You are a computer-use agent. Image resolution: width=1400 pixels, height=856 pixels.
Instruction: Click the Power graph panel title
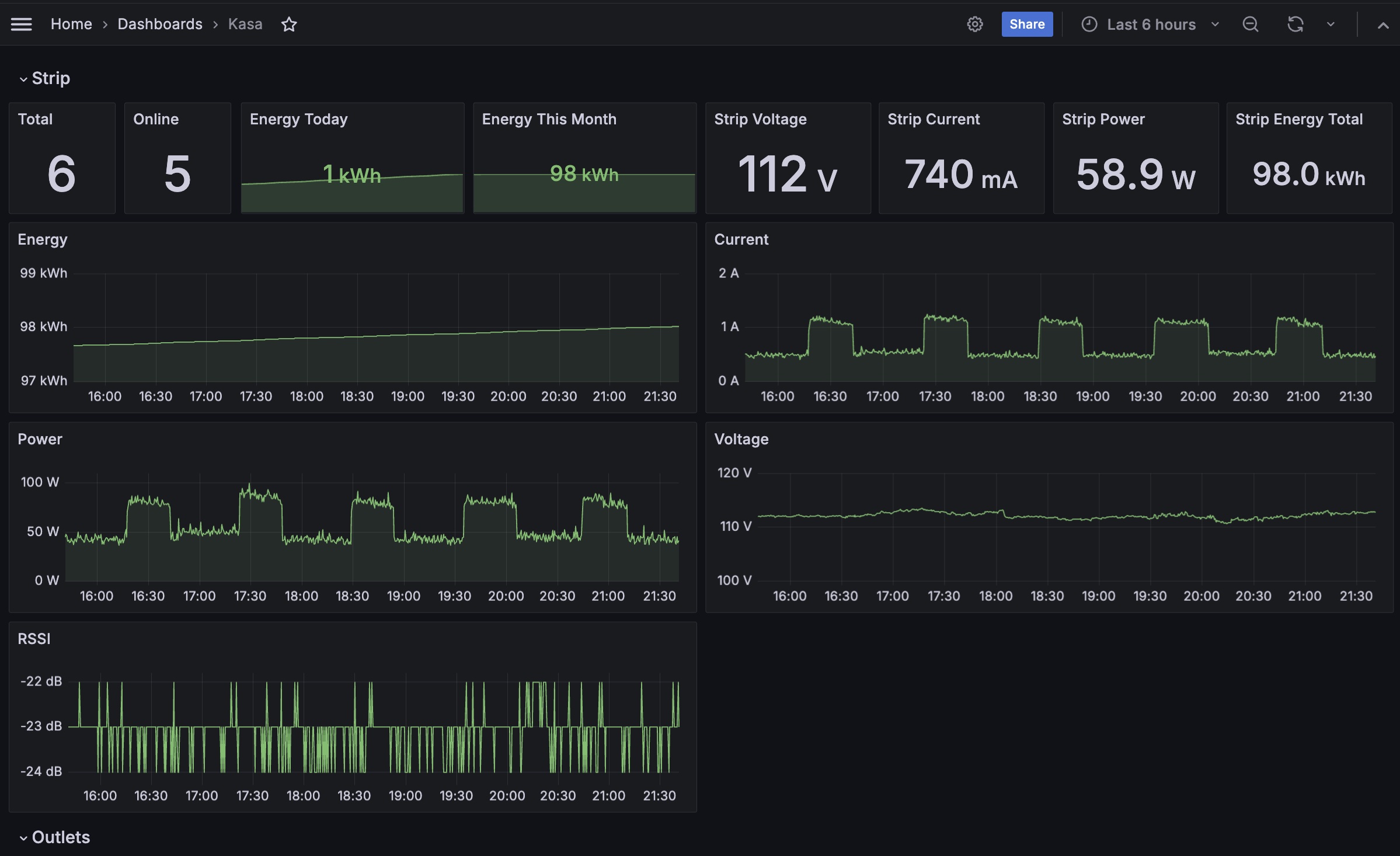coord(40,439)
